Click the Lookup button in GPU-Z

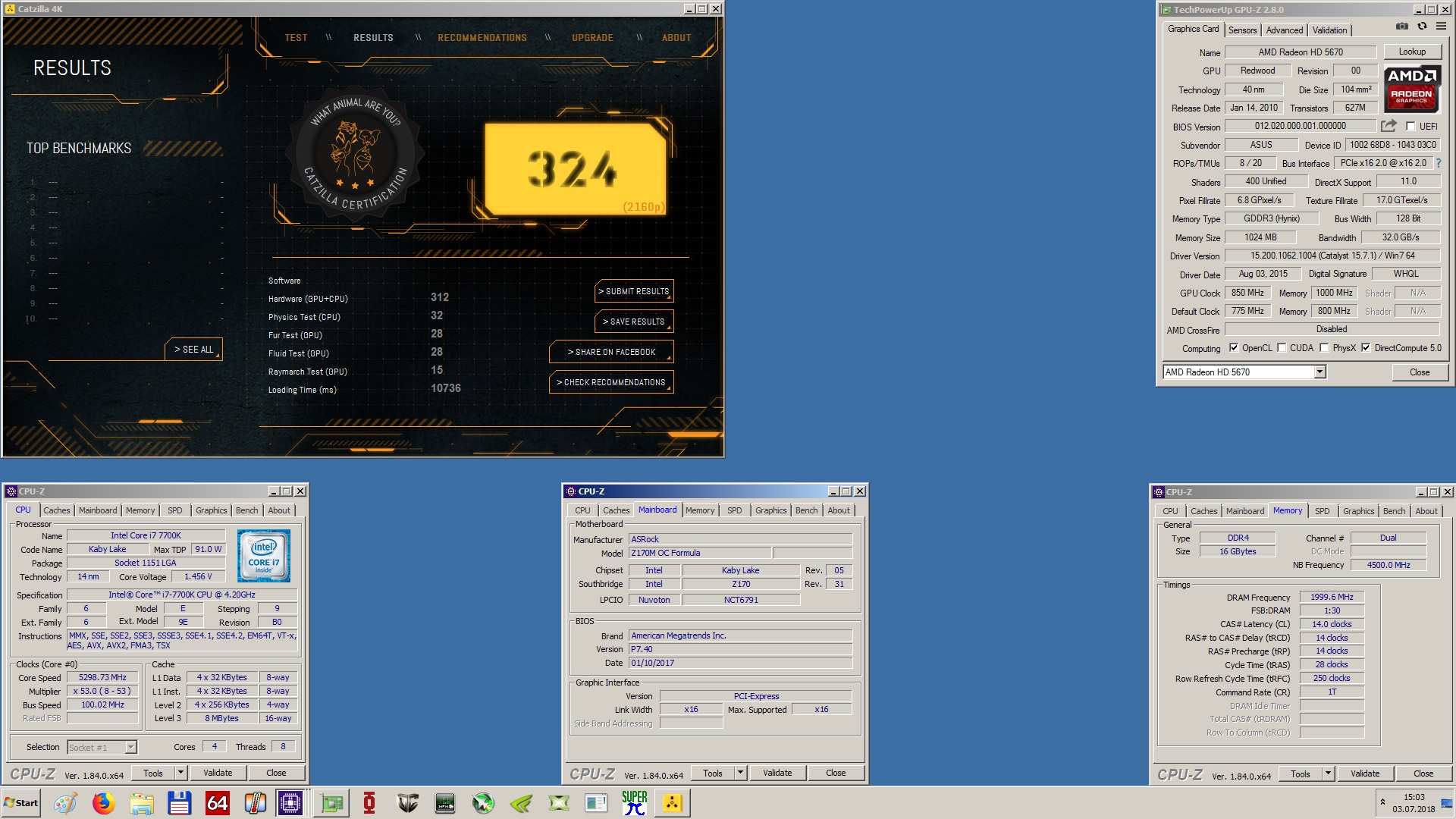point(1412,52)
